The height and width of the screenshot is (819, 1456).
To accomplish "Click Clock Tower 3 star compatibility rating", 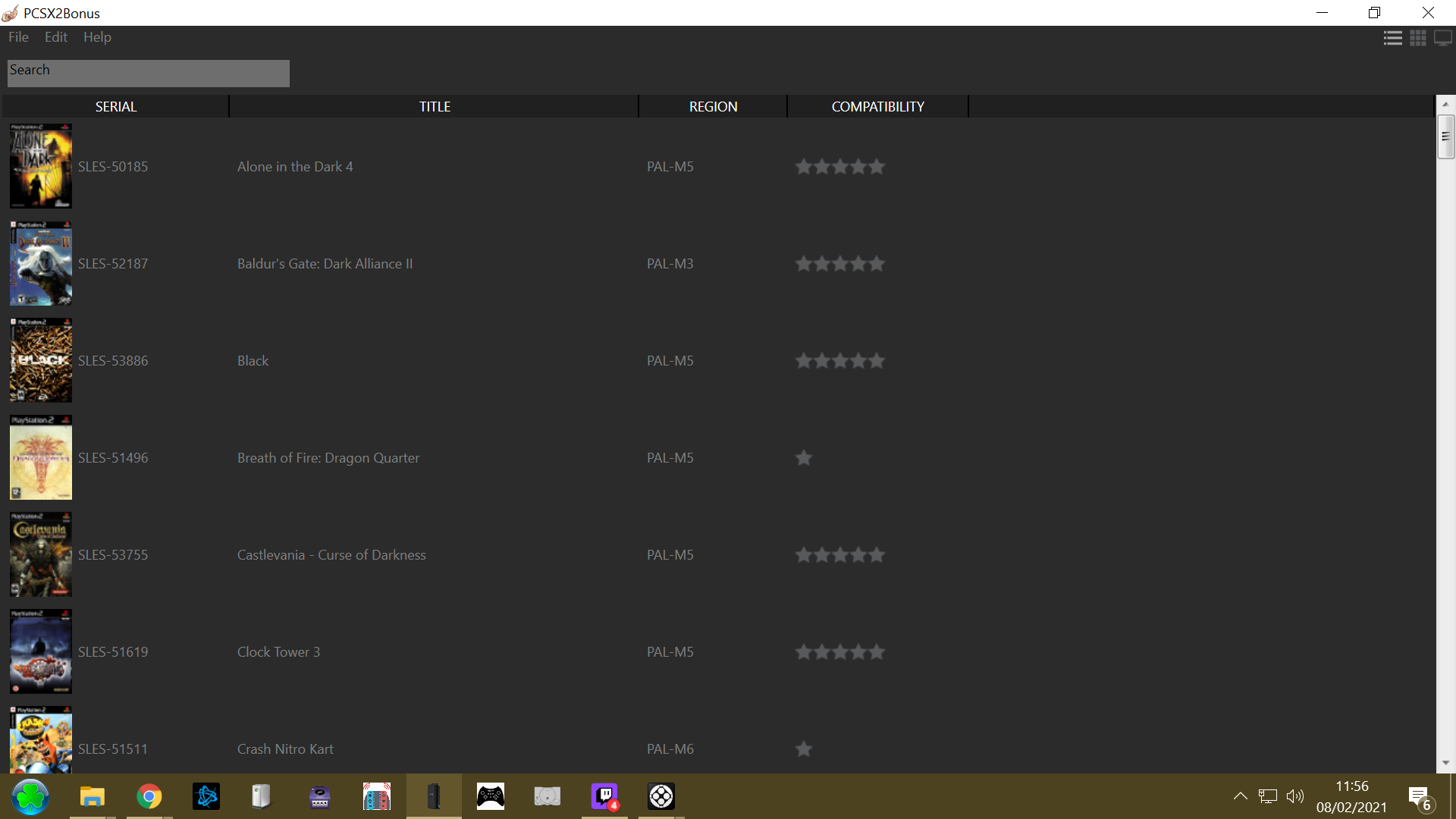I will [839, 652].
